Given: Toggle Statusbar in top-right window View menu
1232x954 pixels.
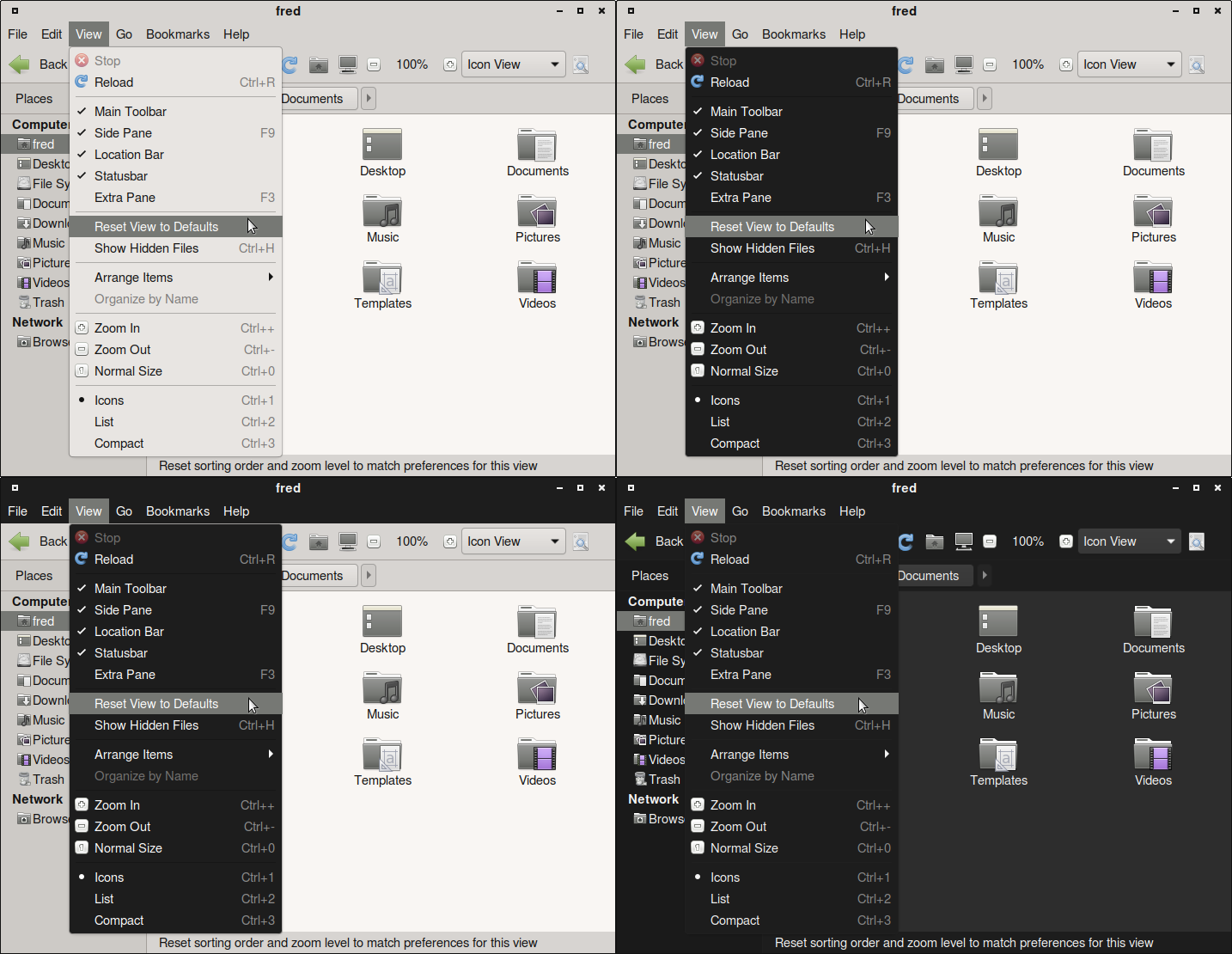Looking at the screenshot, I should point(791,176).
